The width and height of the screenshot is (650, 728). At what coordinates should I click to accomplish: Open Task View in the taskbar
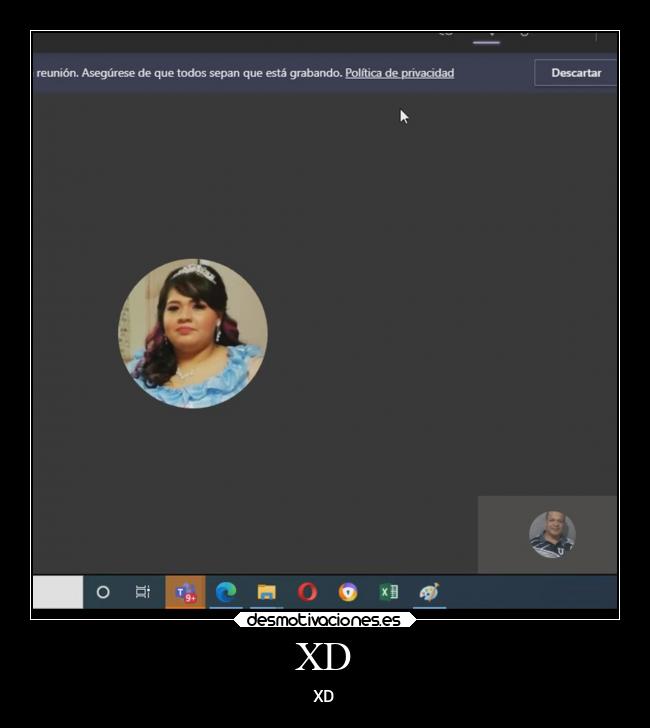(x=143, y=592)
